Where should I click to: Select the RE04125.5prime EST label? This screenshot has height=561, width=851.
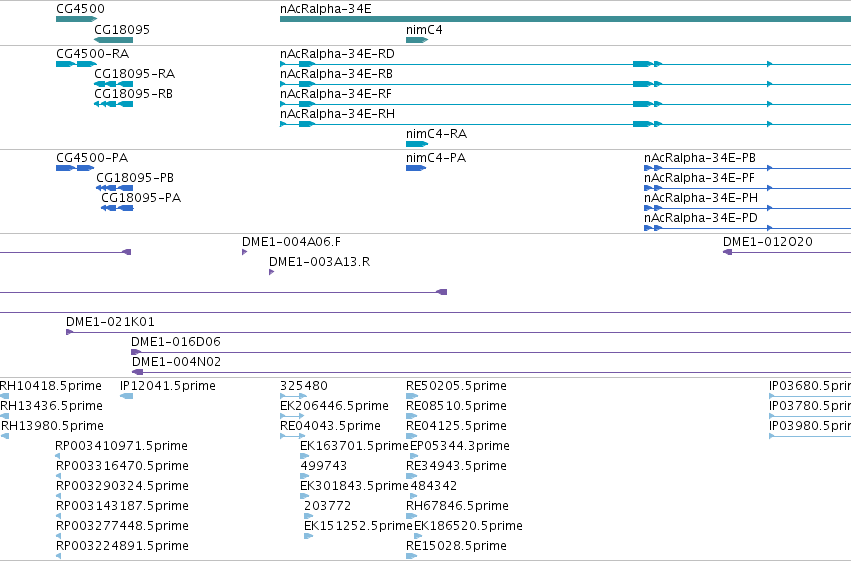pyautogui.click(x=456, y=426)
